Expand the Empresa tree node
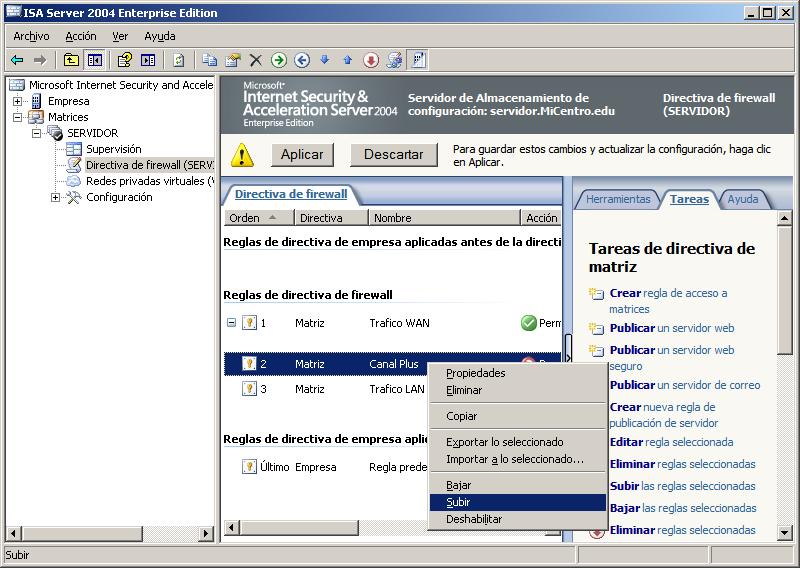The image size is (800, 568). click(x=18, y=101)
